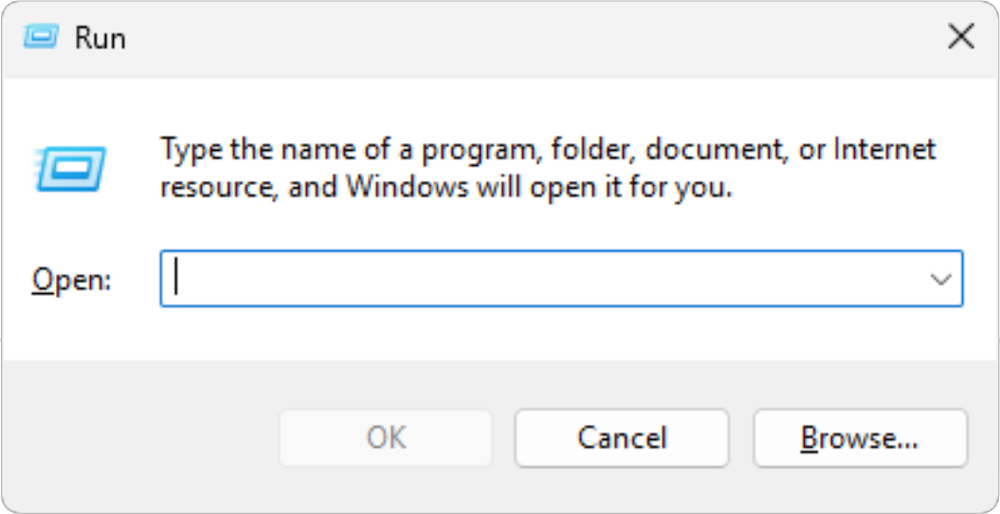
Task: Click the large Run icon beside the description
Action: pyautogui.click(x=71, y=168)
